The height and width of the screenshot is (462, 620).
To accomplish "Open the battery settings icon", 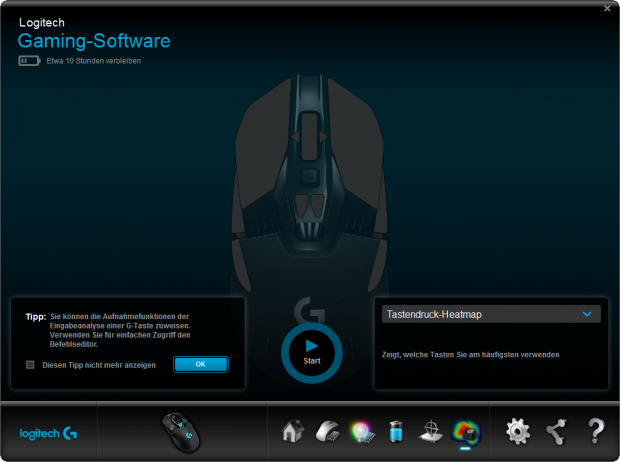I will point(396,432).
